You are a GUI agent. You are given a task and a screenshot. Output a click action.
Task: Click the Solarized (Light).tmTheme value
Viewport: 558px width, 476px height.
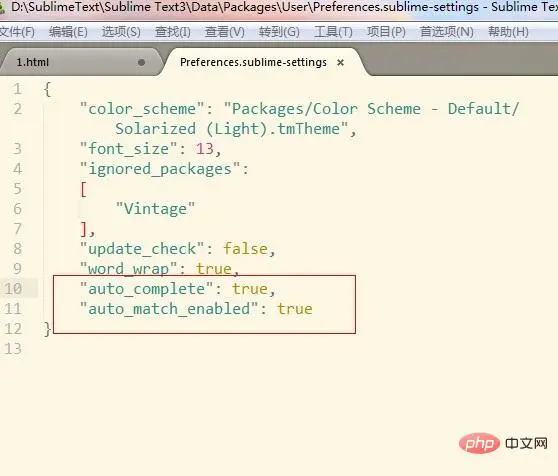pos(231,129)
